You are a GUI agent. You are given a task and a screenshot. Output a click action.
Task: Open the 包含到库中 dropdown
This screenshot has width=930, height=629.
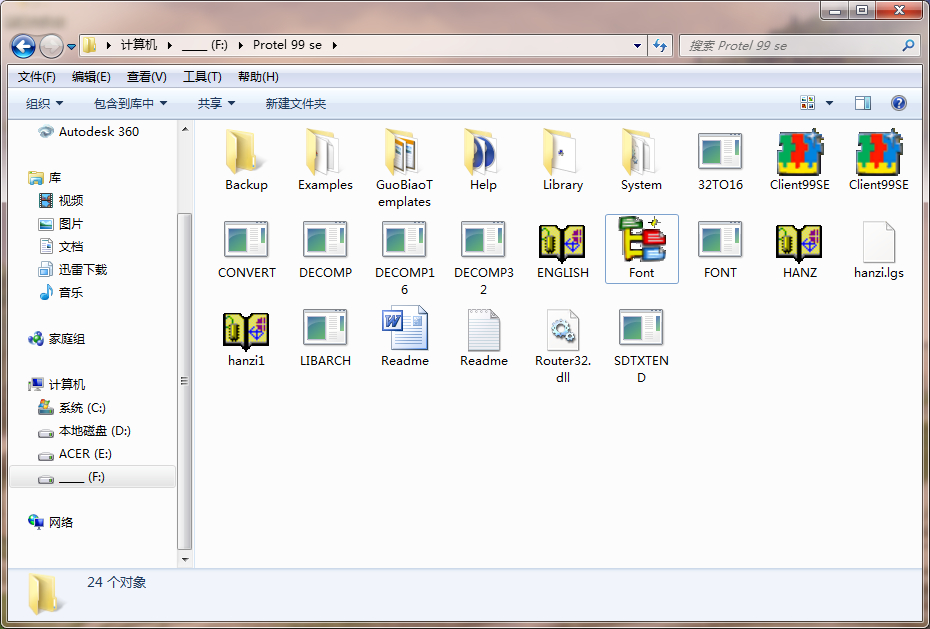pyautogui.click(x=130, y=104)
